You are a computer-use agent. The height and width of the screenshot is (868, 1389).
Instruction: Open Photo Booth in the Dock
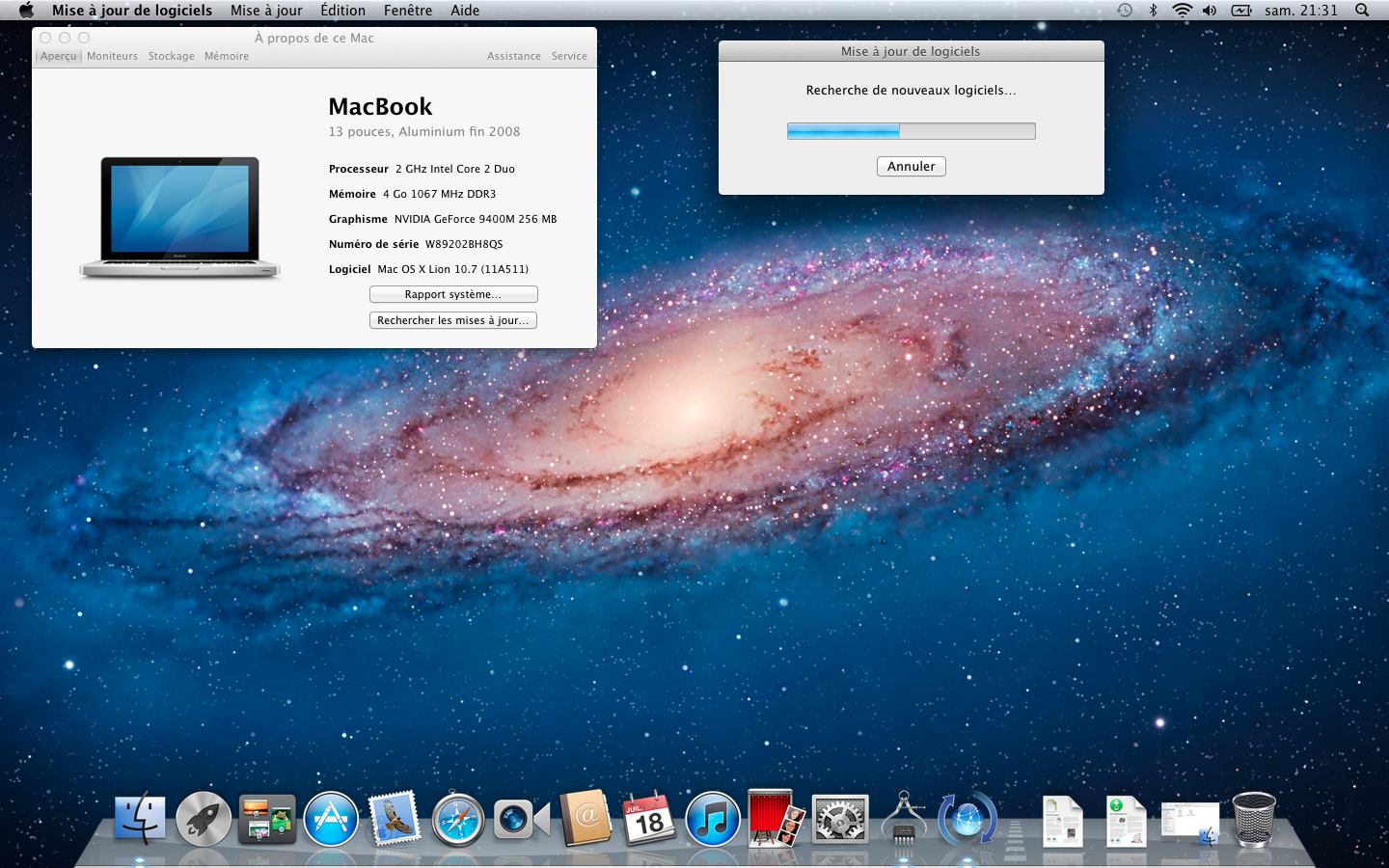tap(776, 819)
